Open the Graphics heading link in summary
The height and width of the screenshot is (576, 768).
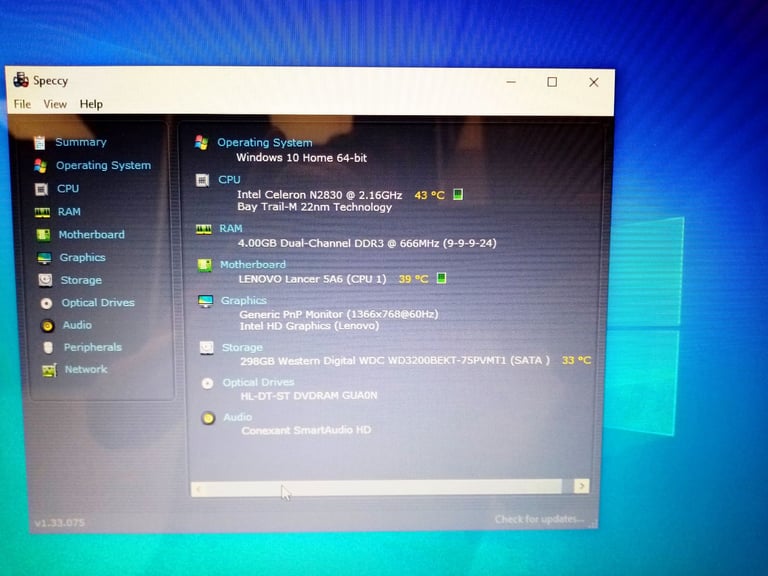pos(243,300)
